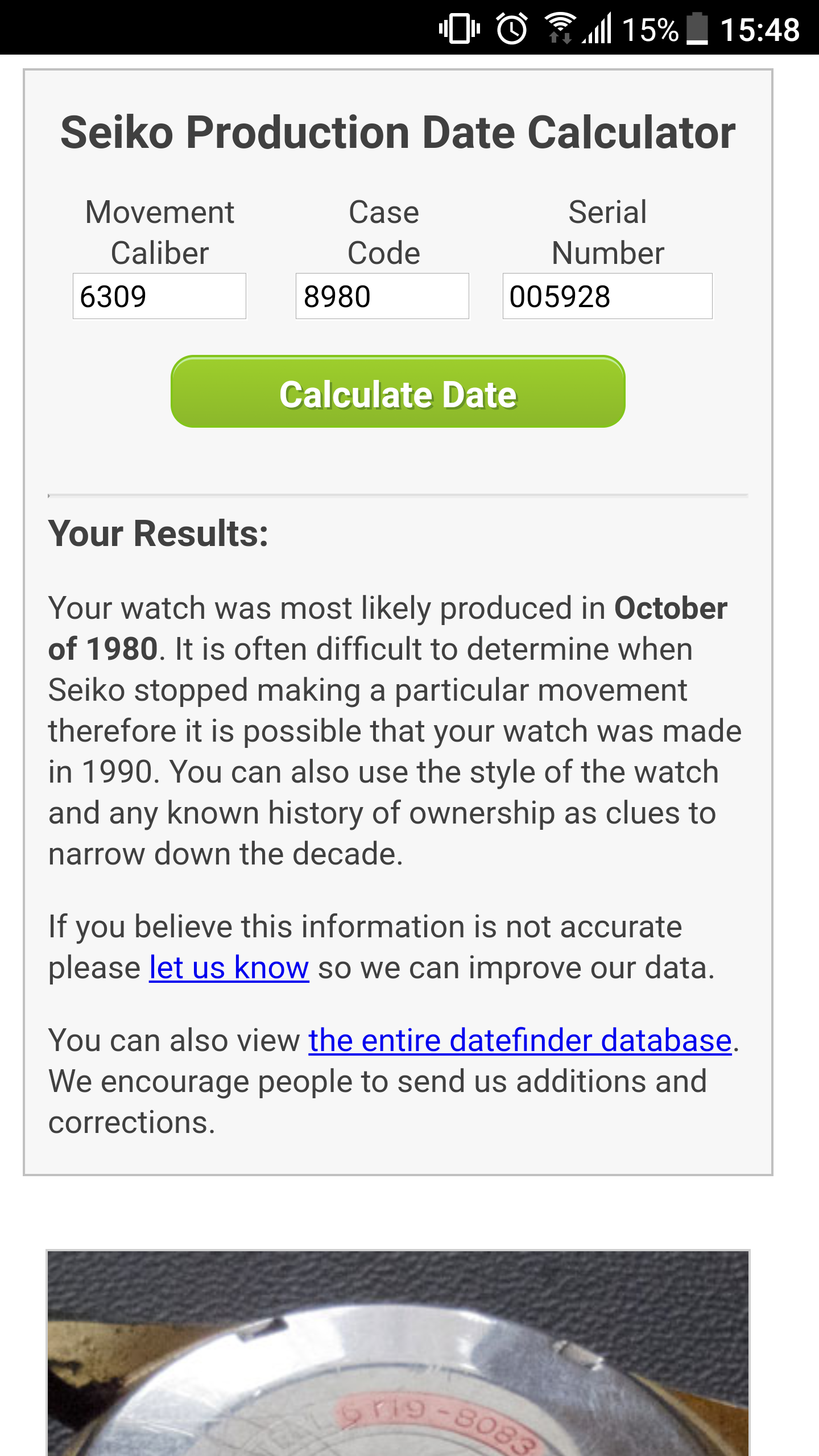Tap the bold 'October of 1980' result text
This screenshot has width=819, height=1456.
pyautogui.click(x=388, y=628)
